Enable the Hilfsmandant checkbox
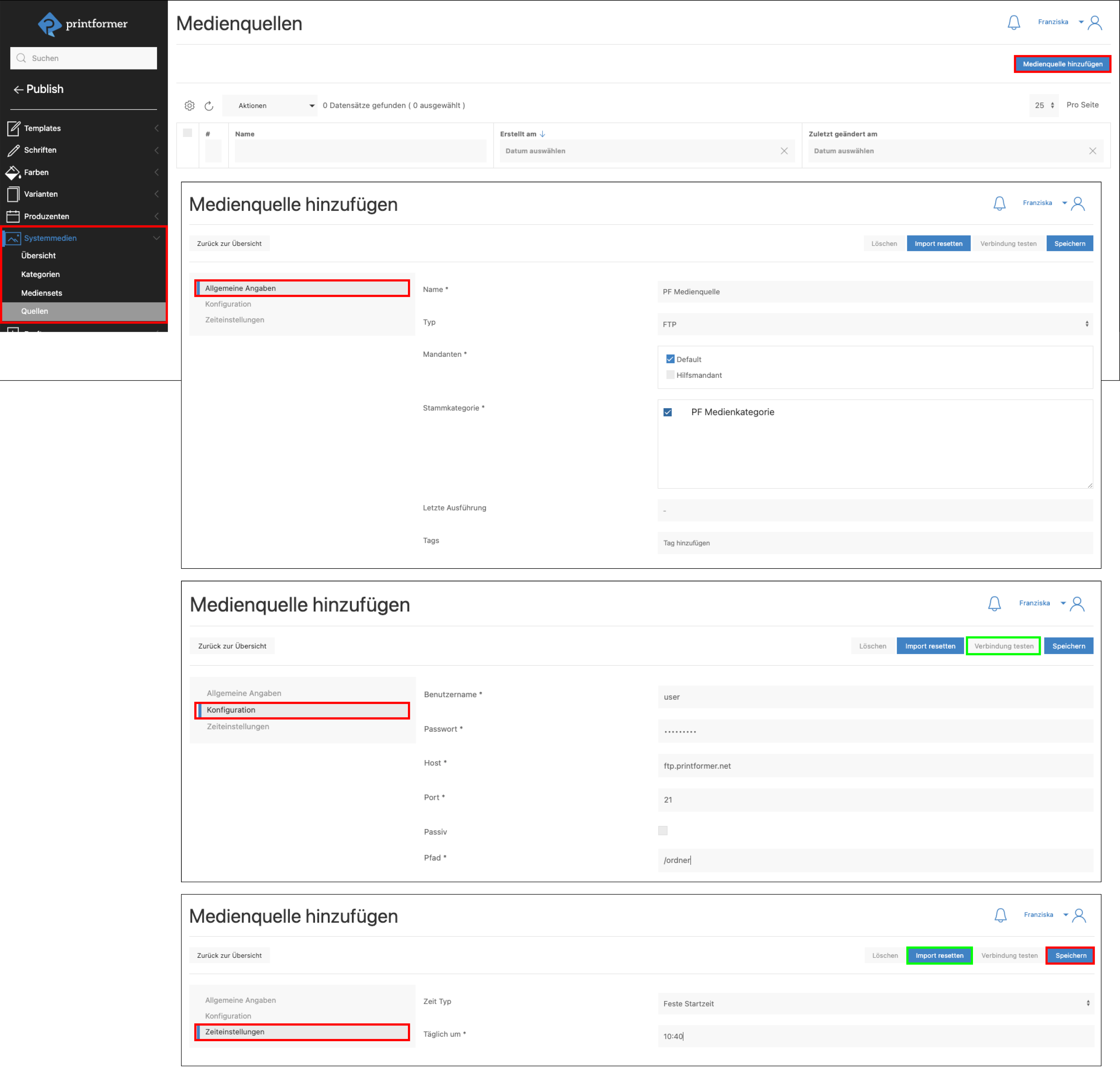The height and width of the screenshot is (1079, 1120). [670, 375]
